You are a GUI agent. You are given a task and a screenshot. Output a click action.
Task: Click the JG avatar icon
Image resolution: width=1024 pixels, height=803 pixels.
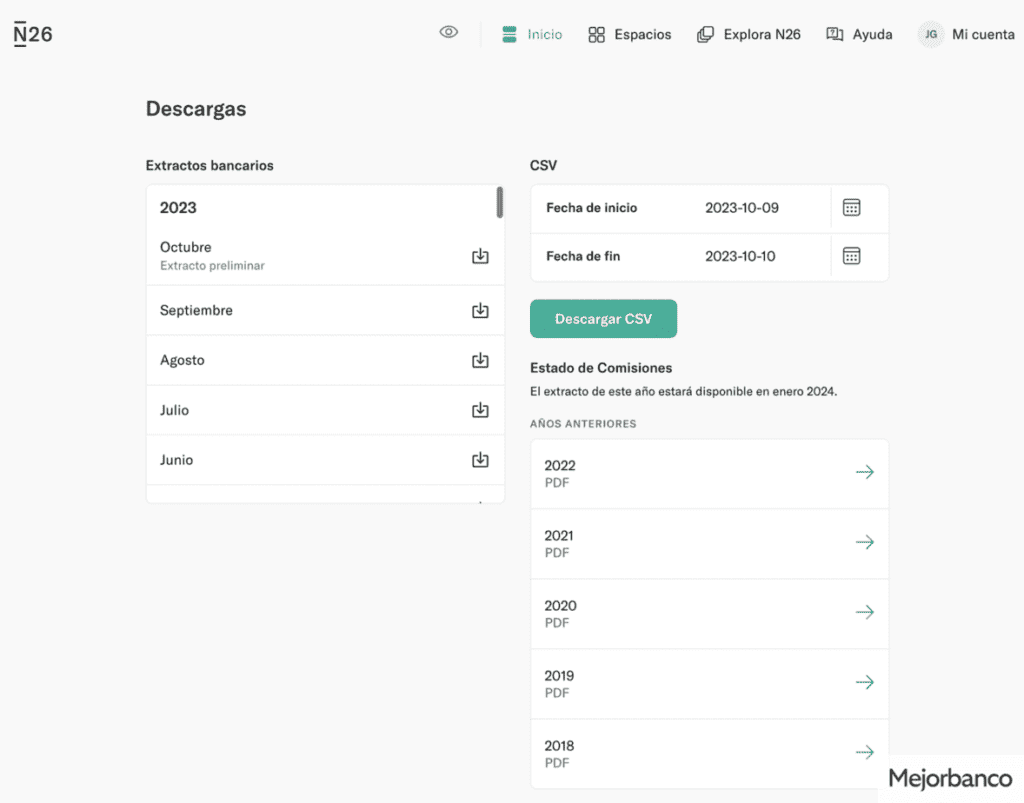coord(931,35)
